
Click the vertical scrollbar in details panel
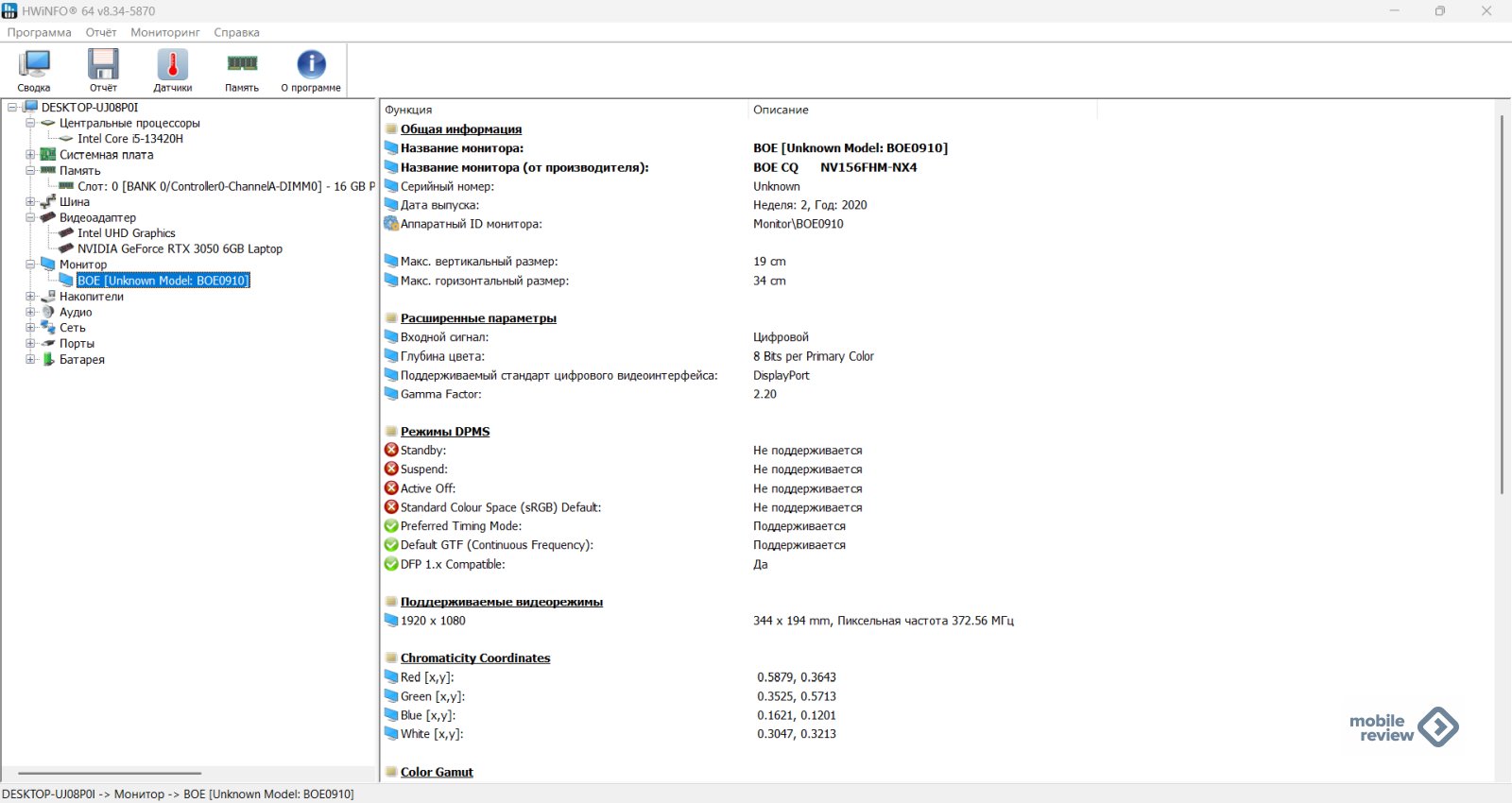[1502, 302]
